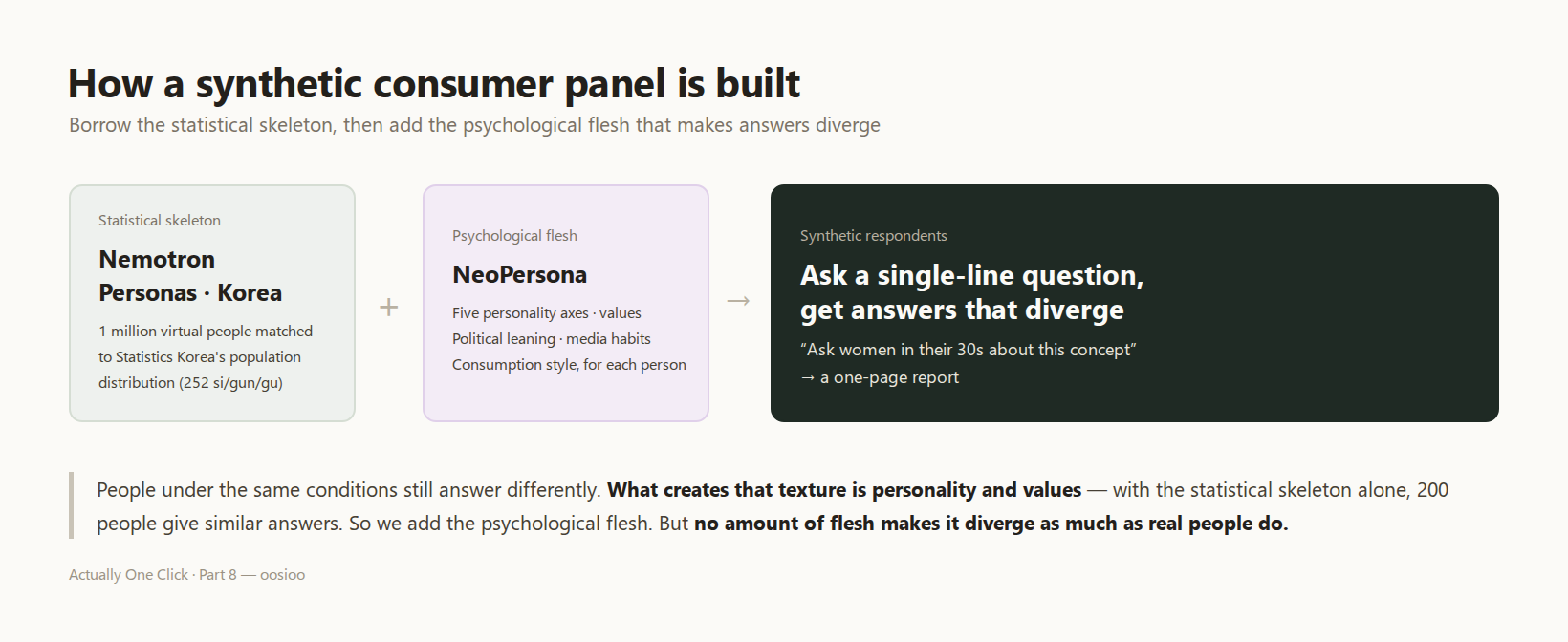1568x642 pixels.
Task: Select the 'Statistical skeleton' label
Action: [x=160, y=220]
